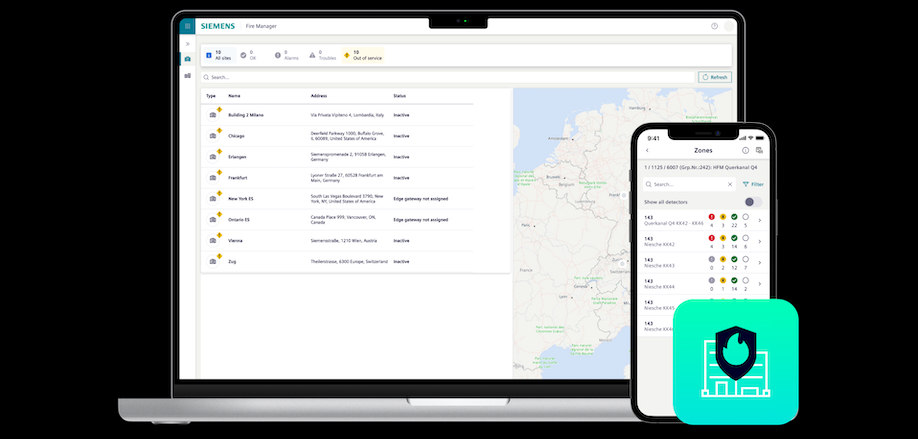
Task: Click the Siemensstraße, 1210 Wien address
Action: point(344,241)
